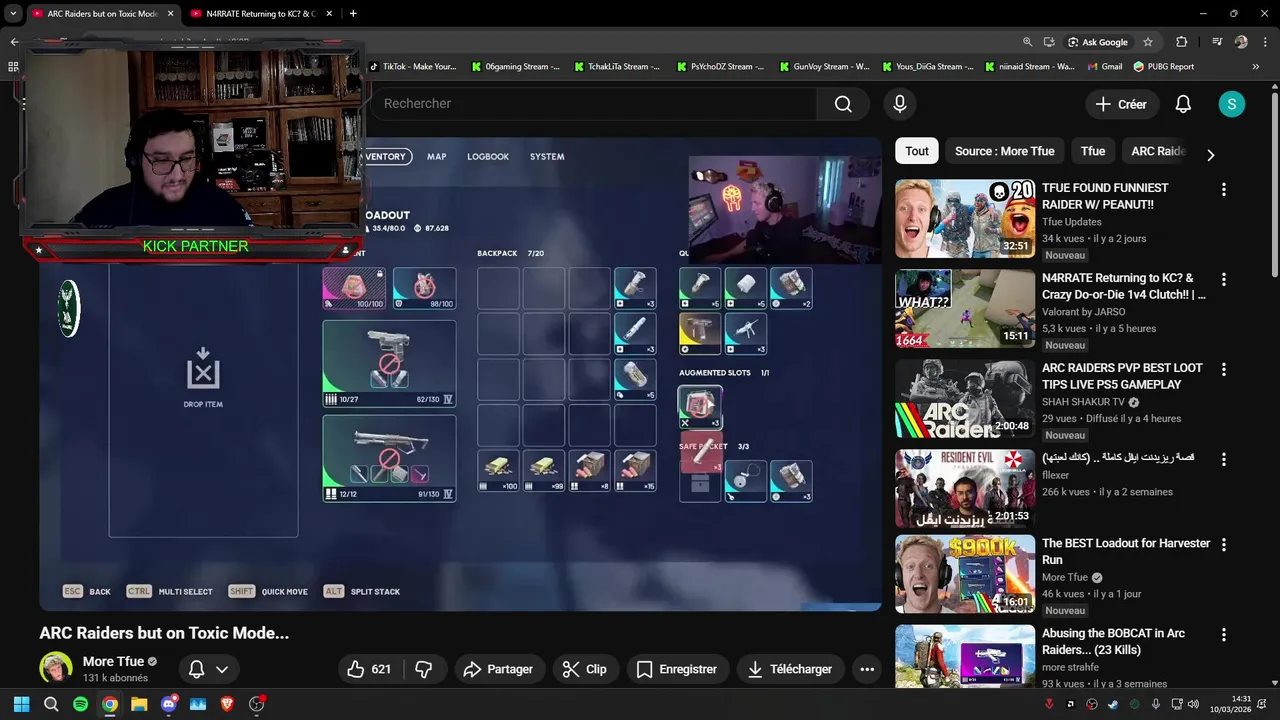Open more actions ellipsis under the video

(x=867, y=669)
